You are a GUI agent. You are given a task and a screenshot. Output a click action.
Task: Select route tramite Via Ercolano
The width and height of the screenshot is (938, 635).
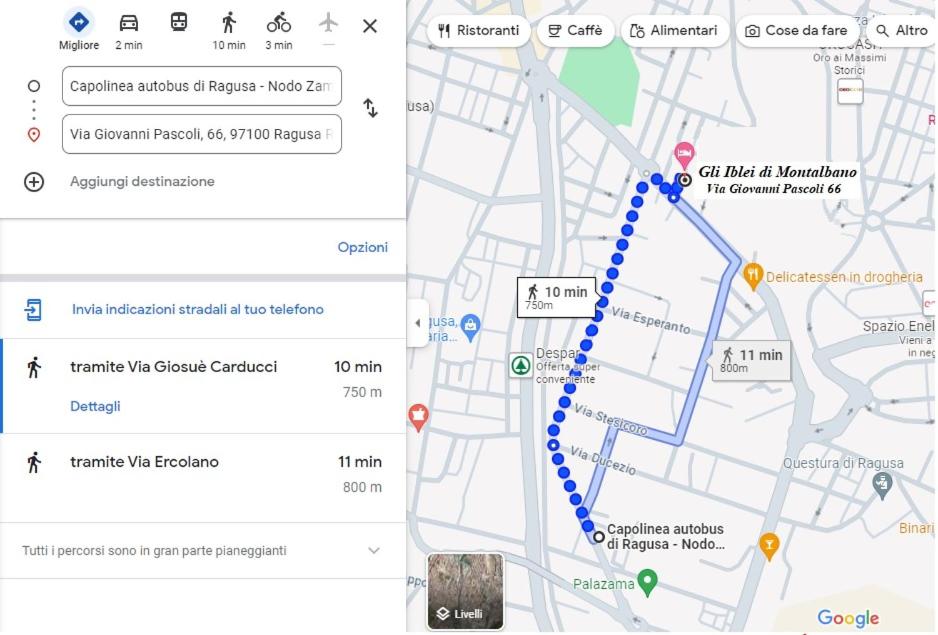(203, 478)
